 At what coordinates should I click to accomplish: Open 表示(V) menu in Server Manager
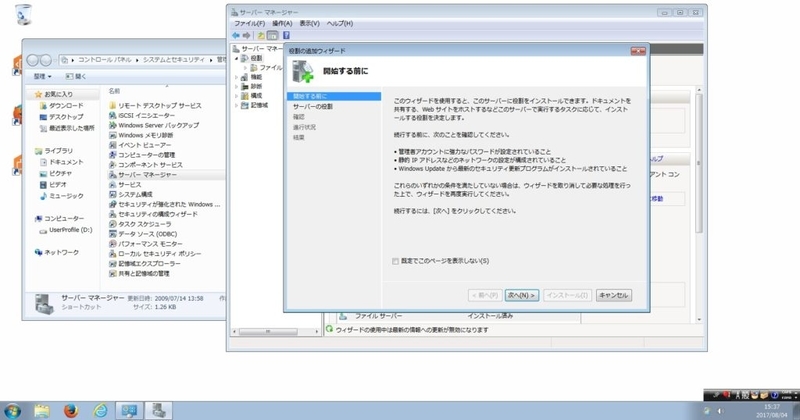pyautogui.click(x=309, y=23)
